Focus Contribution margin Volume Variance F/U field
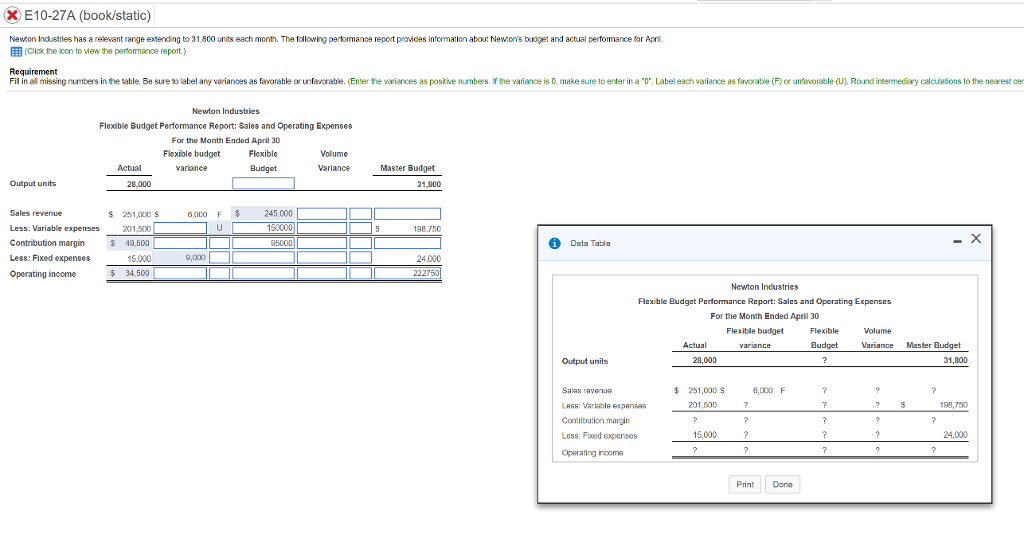 pyautogui.click(x=360, y=243)
